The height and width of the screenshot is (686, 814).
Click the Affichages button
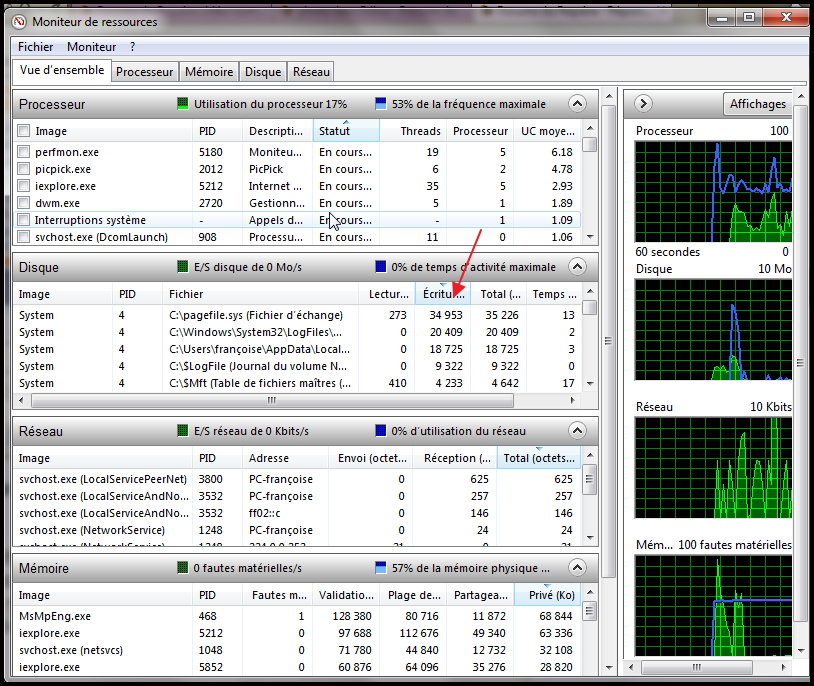pos(757,104)
